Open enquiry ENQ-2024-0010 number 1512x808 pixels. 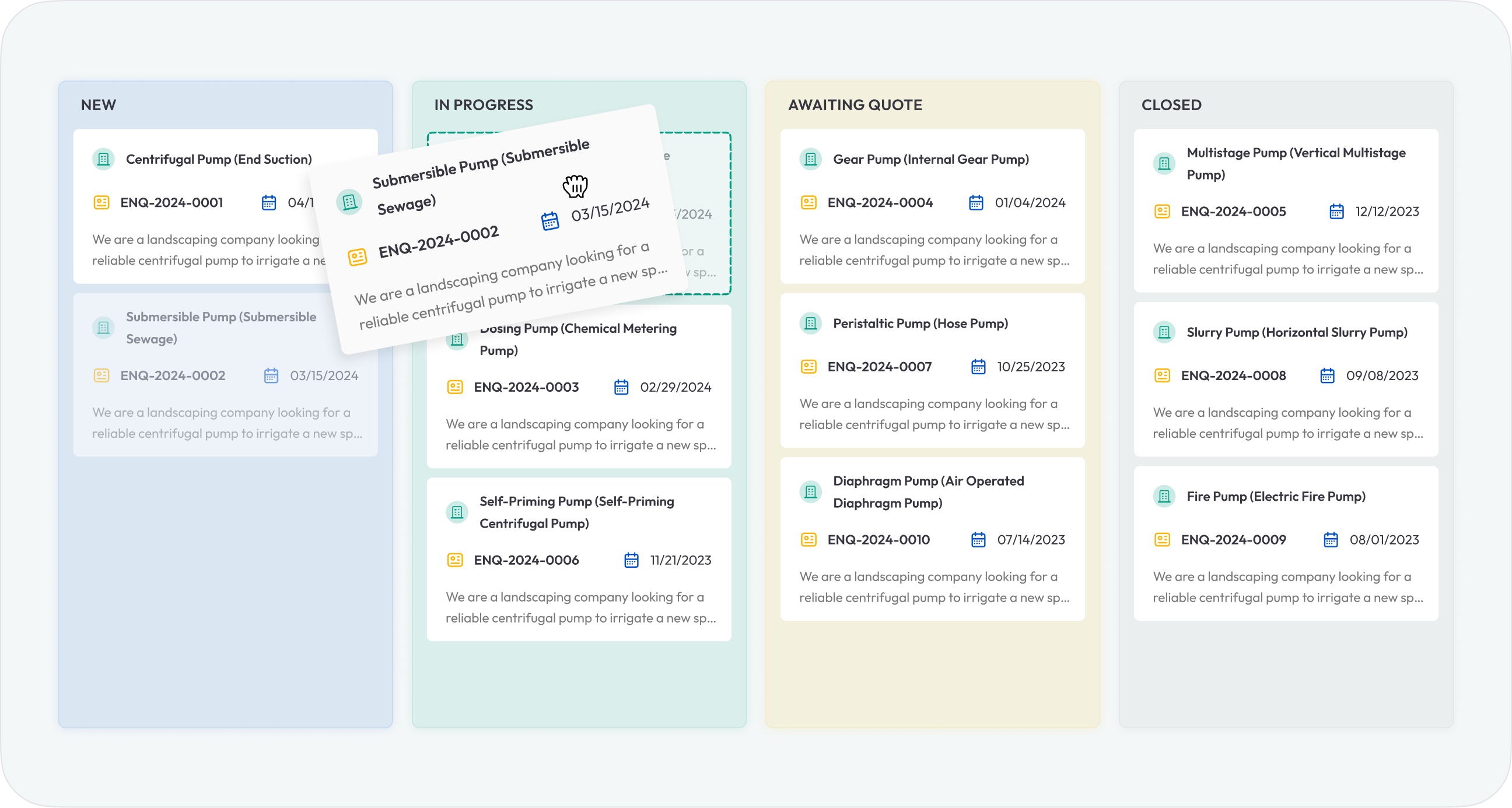(x=878, y=539)
